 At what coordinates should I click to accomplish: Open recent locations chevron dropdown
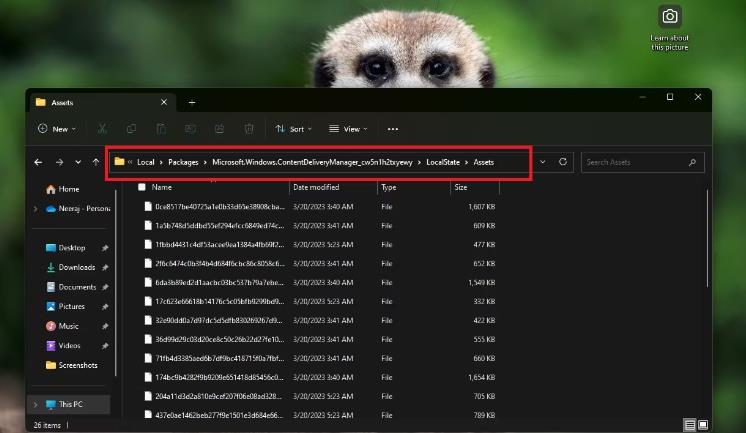(78, 162)
